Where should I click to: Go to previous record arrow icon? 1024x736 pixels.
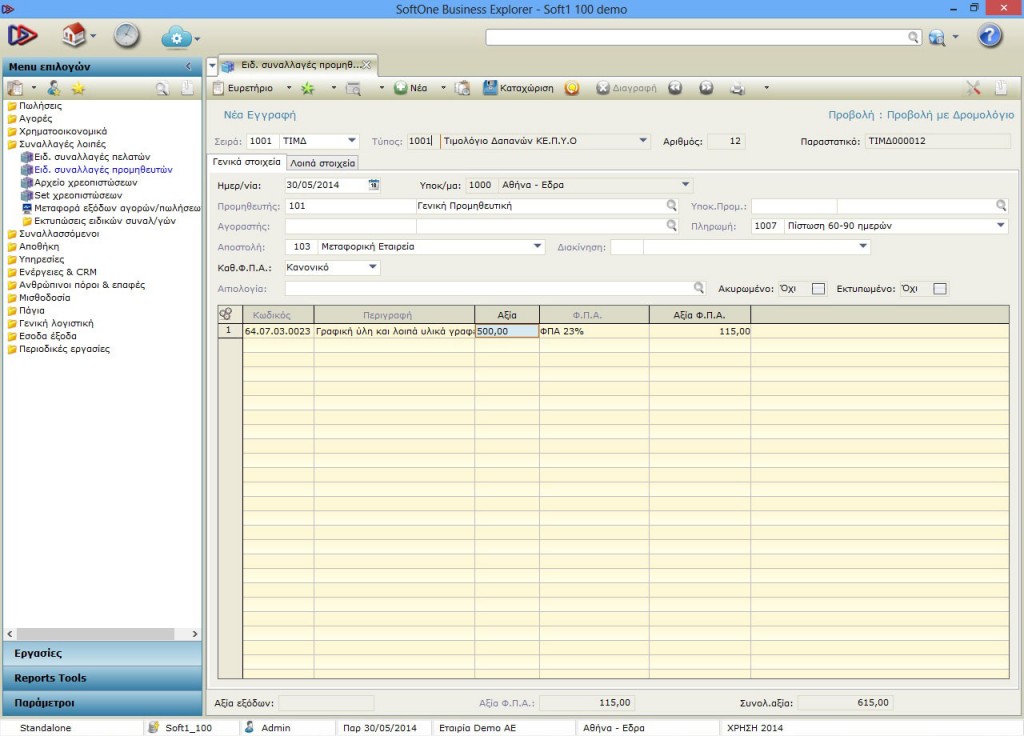point(675,88)
